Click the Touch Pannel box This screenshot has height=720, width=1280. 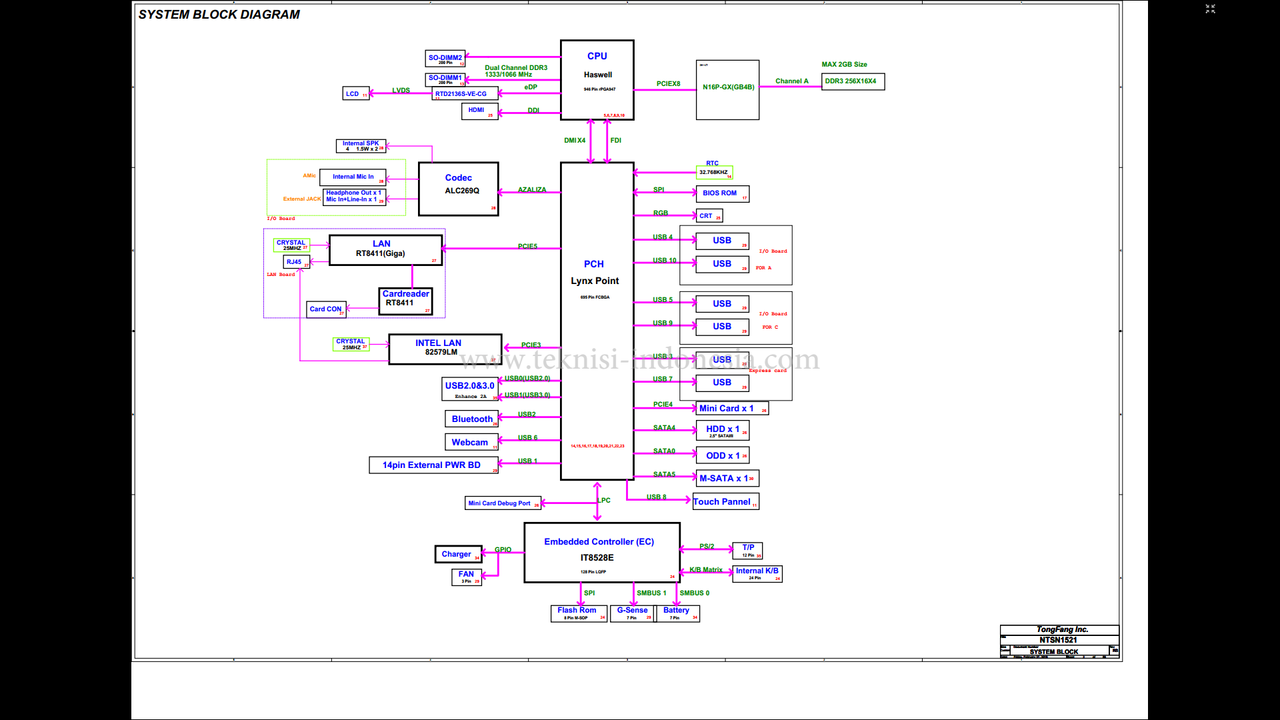coord(725,501)
